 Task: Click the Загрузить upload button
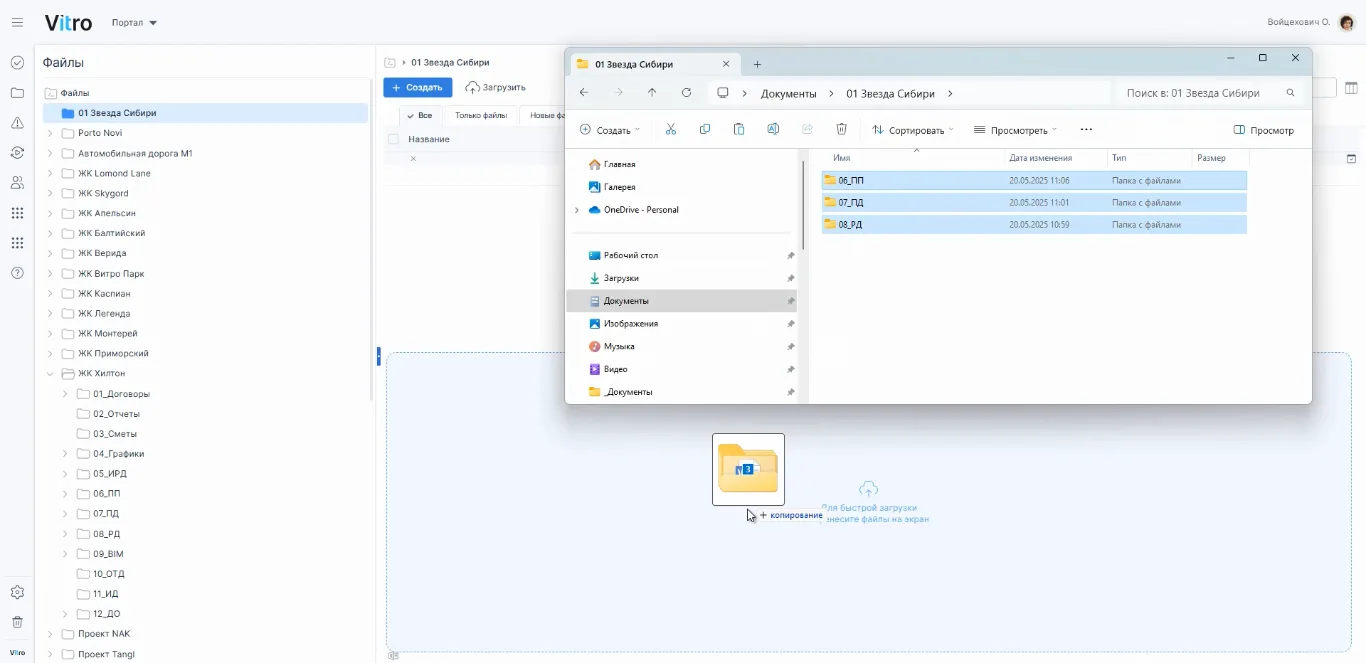[496, 88]
